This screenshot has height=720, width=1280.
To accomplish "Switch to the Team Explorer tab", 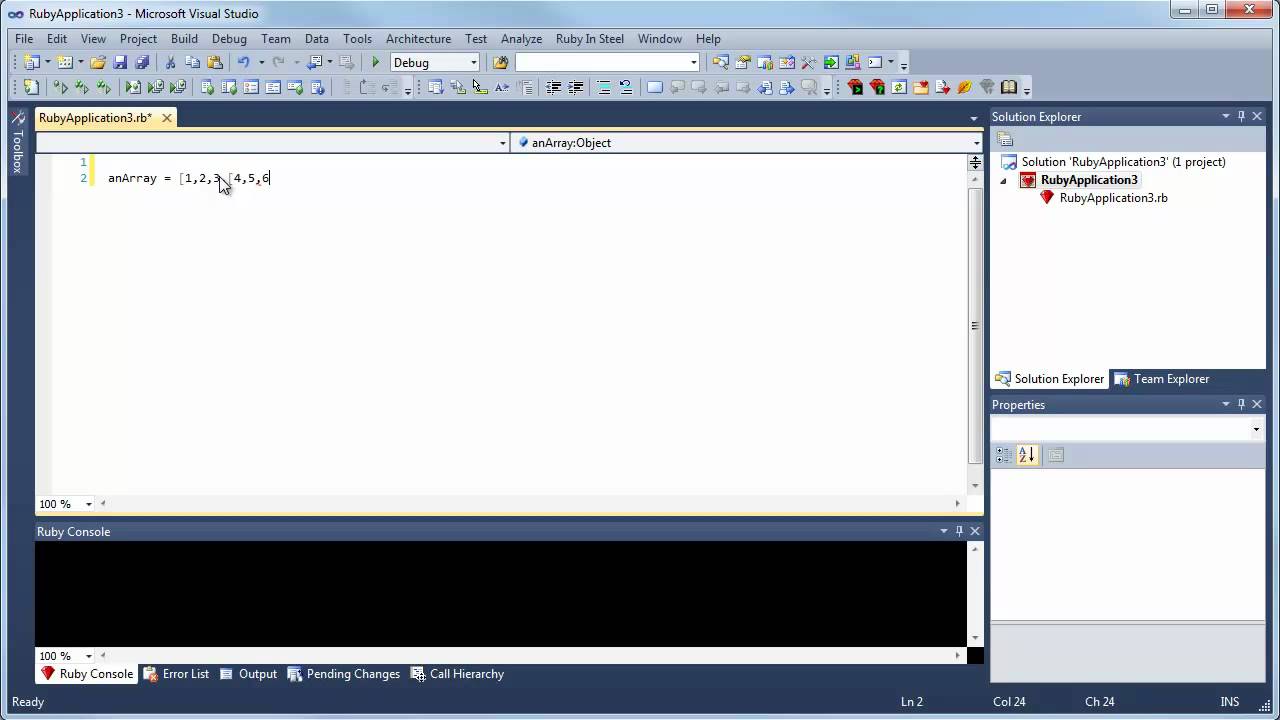I will click(1162, 379).
